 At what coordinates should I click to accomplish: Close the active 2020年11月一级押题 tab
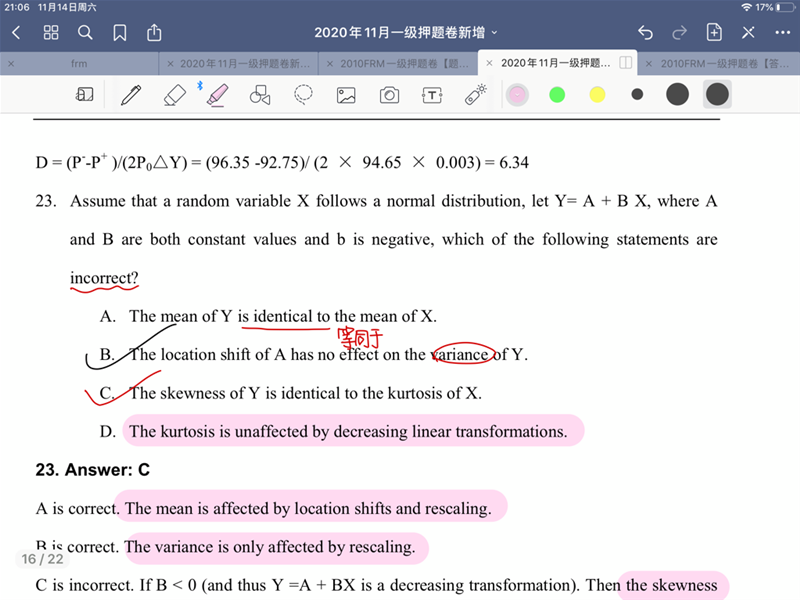[489, 63]
